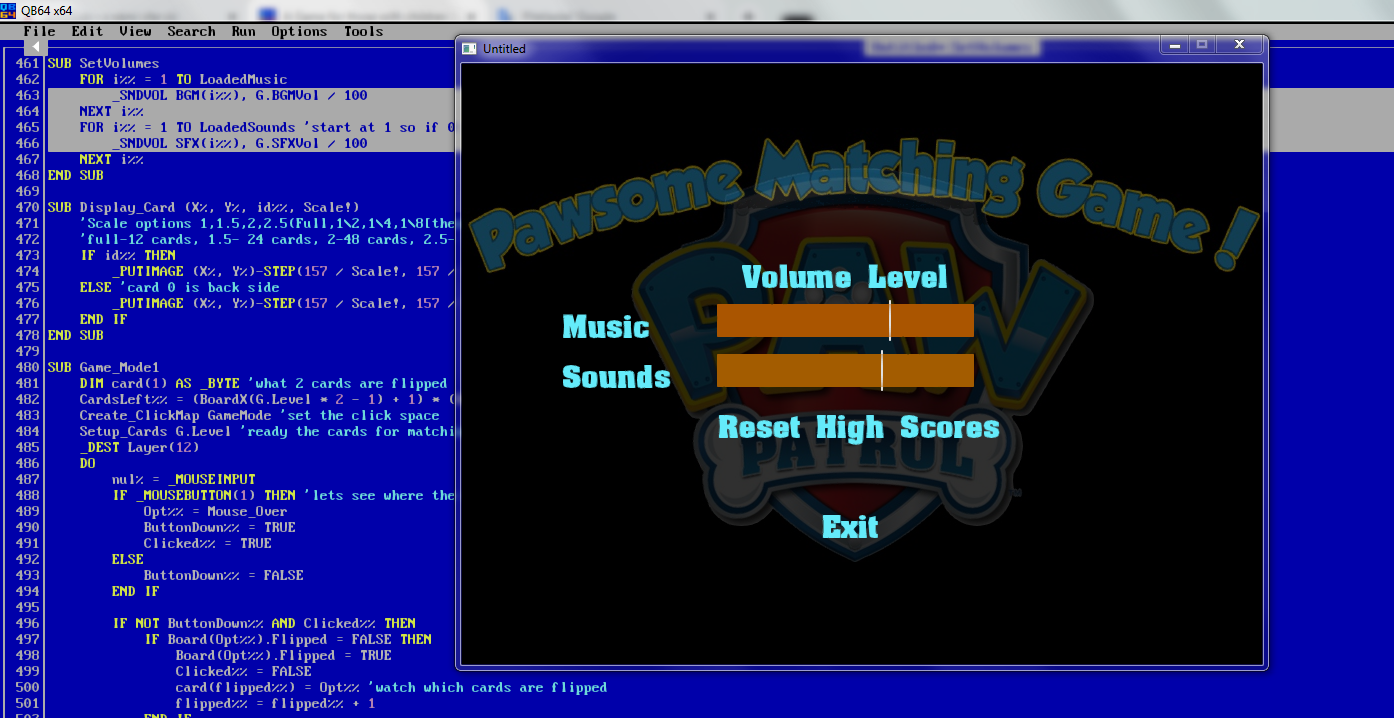Click the "Clicked%% = FALSE" code line
This screenshot has height=718, width=1394.
coord(243,671)
